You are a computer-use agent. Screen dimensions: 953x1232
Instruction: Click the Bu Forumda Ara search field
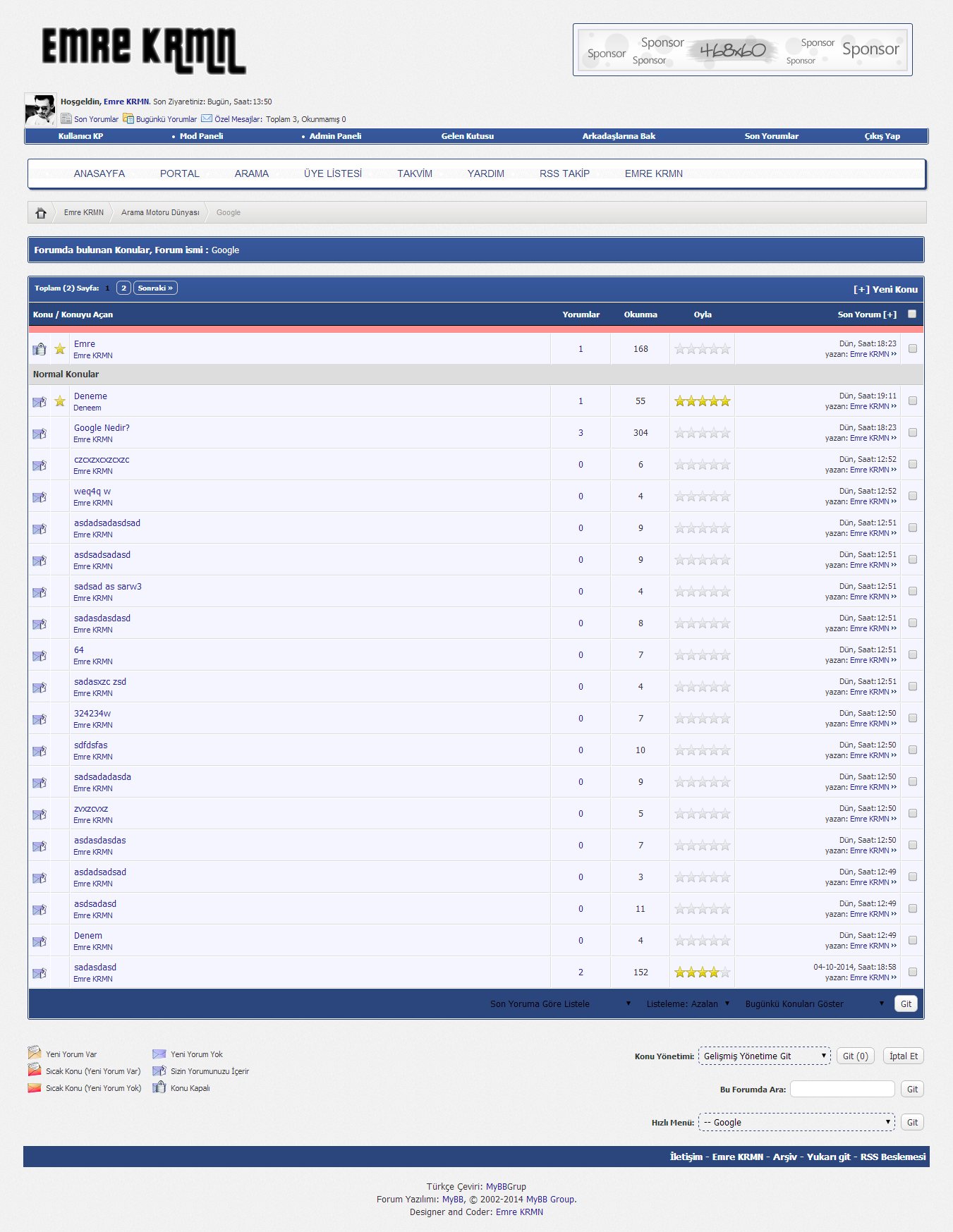(x=842, y=1089)
